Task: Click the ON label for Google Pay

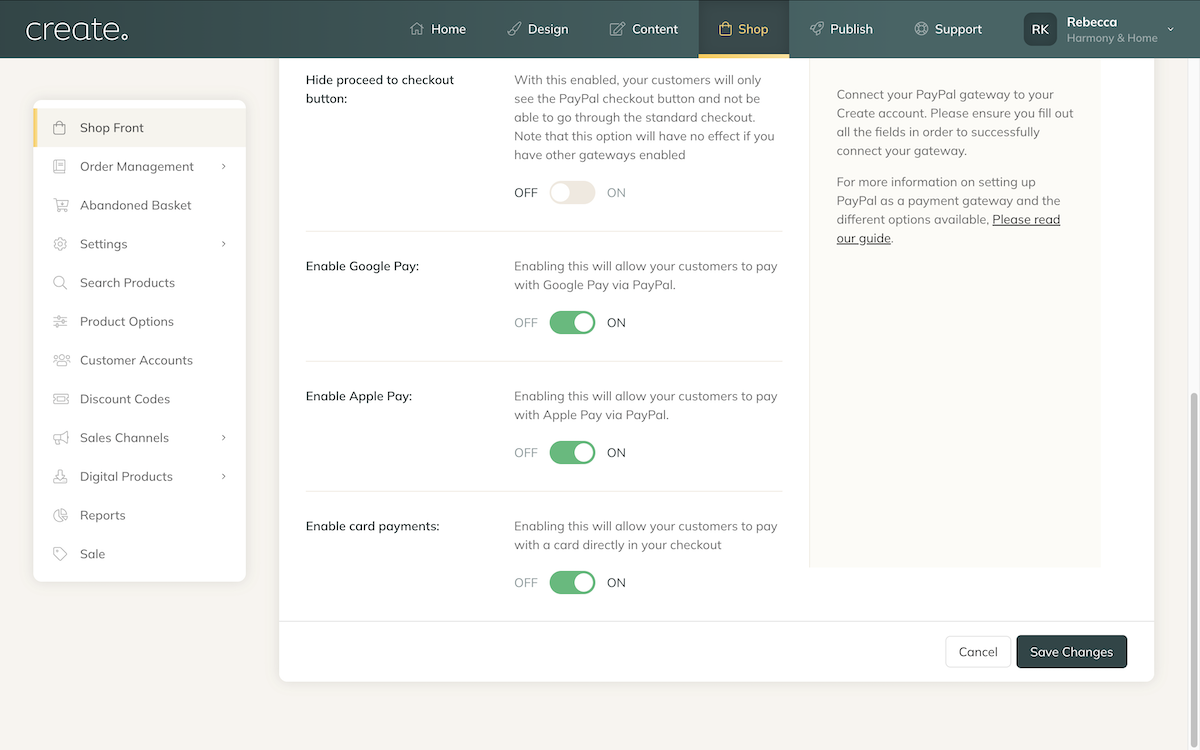Action: (x=616, y=323)
